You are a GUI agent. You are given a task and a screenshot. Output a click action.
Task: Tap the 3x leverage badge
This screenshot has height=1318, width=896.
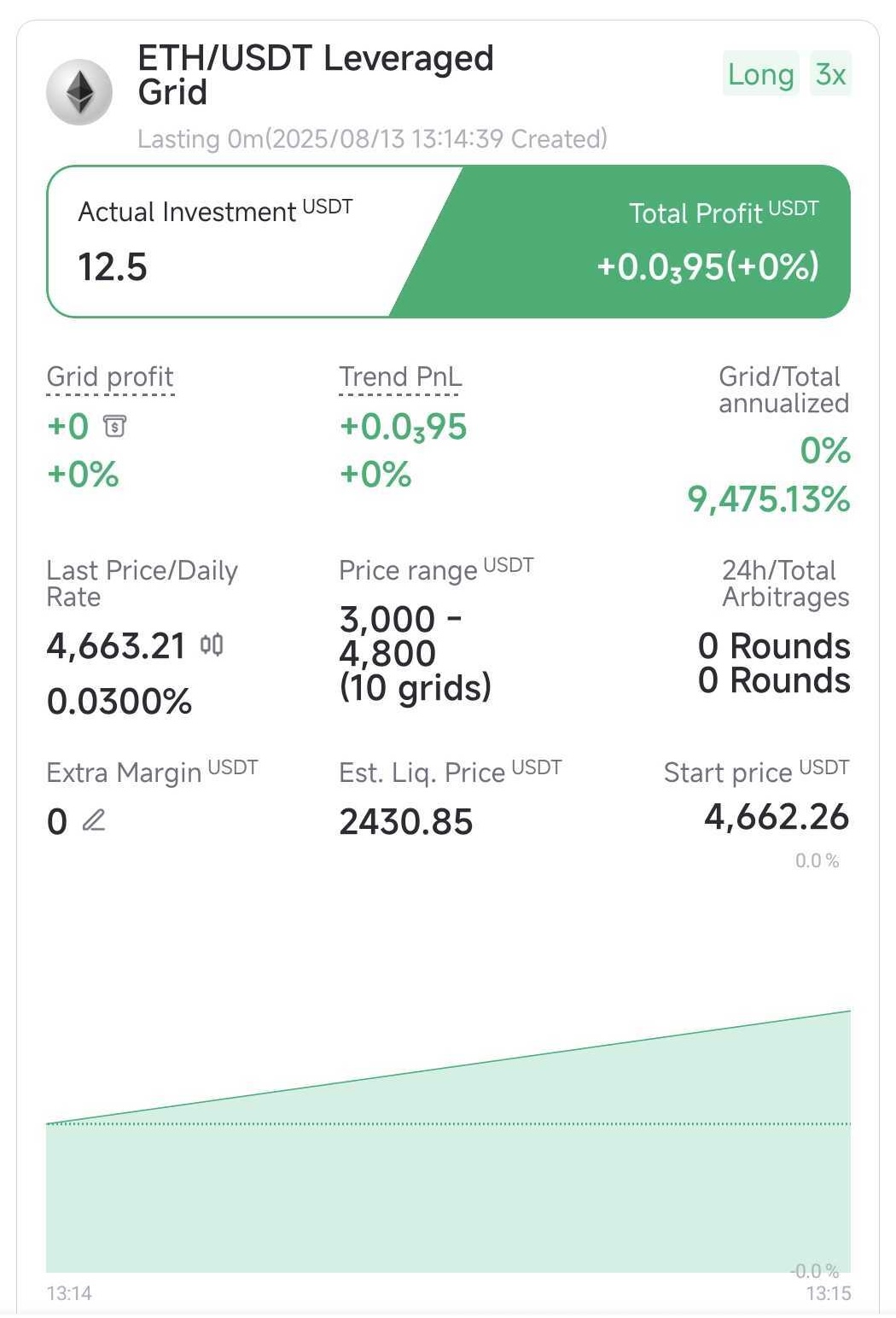click(x=830, y=74)
